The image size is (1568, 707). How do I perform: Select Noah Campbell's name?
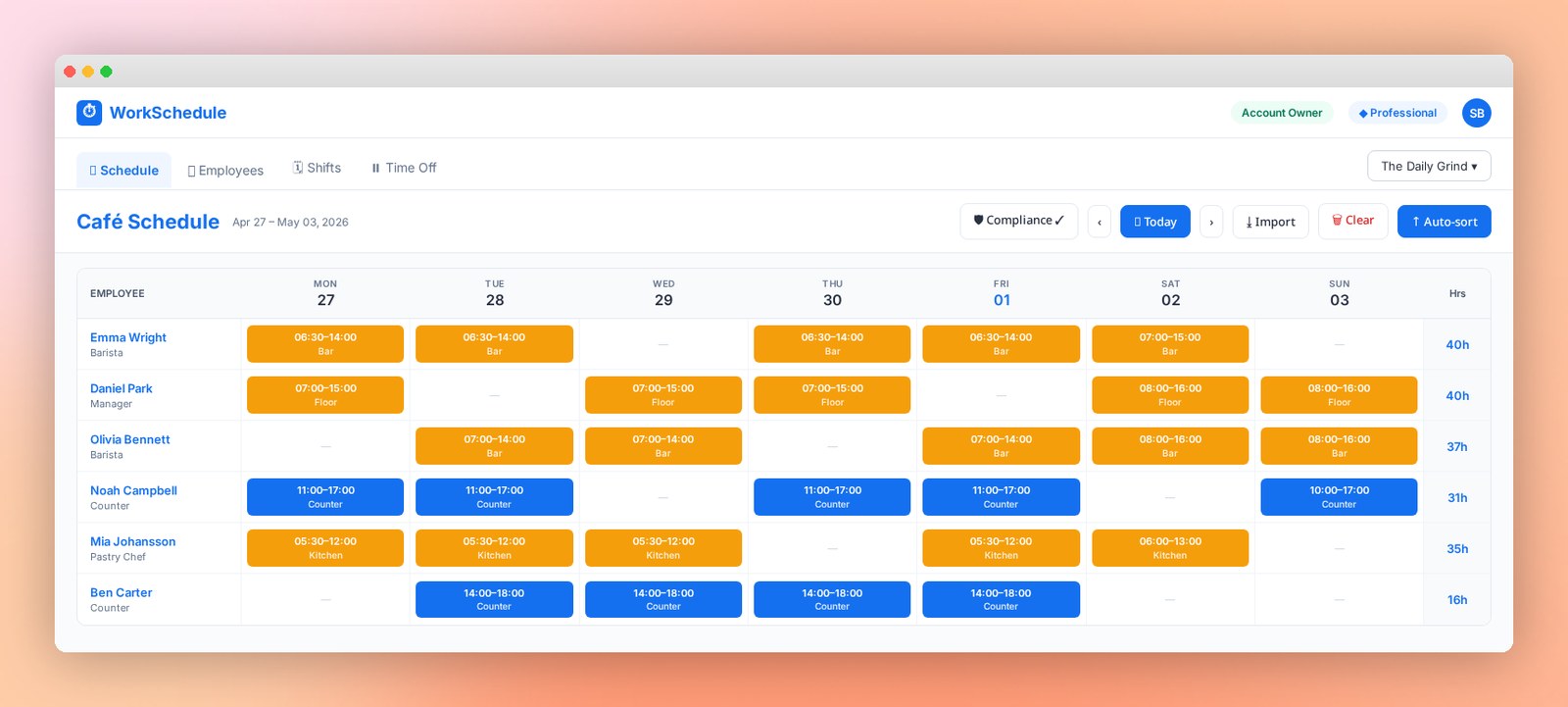coord(133,490)
